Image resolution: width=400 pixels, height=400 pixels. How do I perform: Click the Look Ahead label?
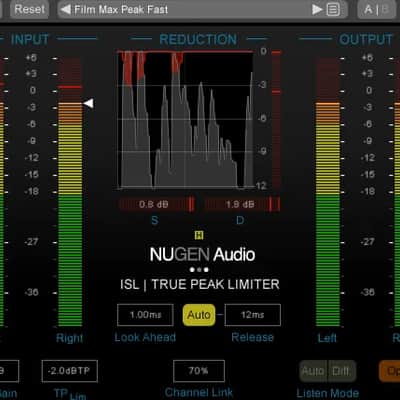[145, 337]
